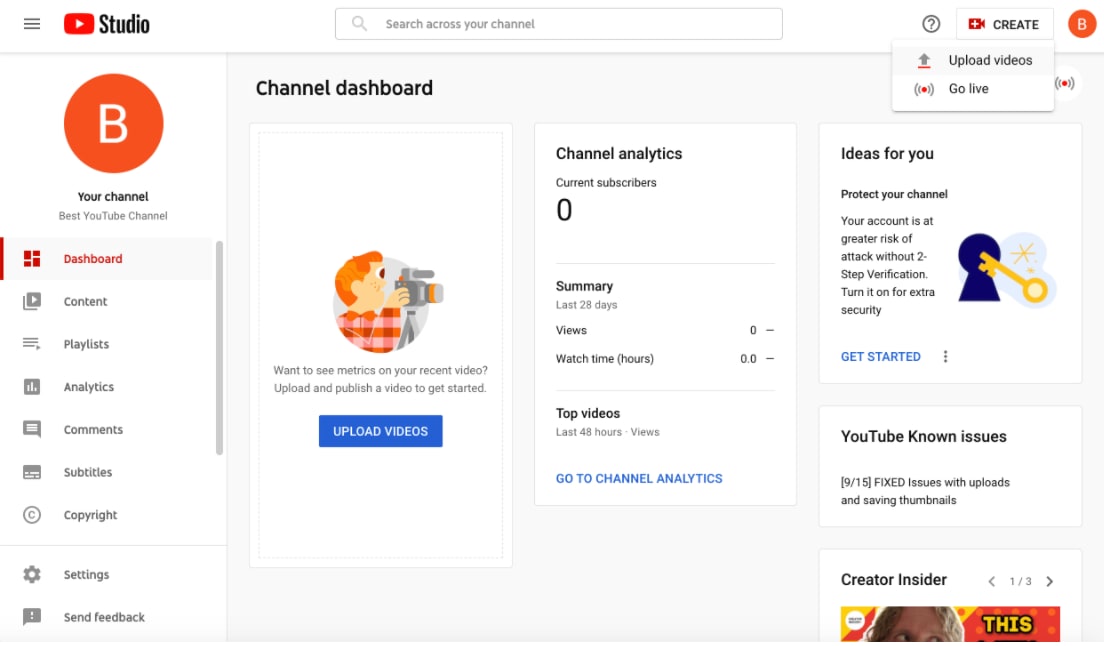Open three-dot options on Ideas card
Viewport: 1104px width, 646px height.
pos(945,357)
